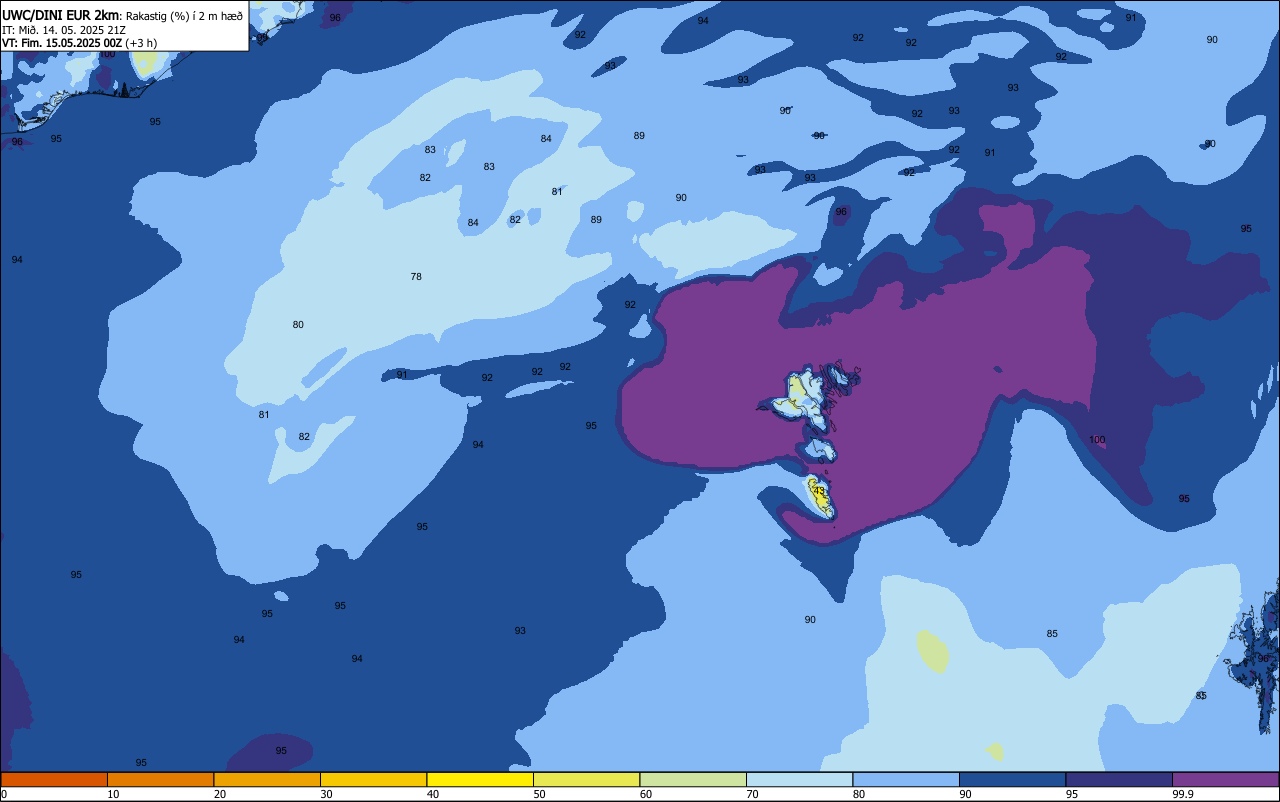Click the legend tick label "0"

[4, 794]
